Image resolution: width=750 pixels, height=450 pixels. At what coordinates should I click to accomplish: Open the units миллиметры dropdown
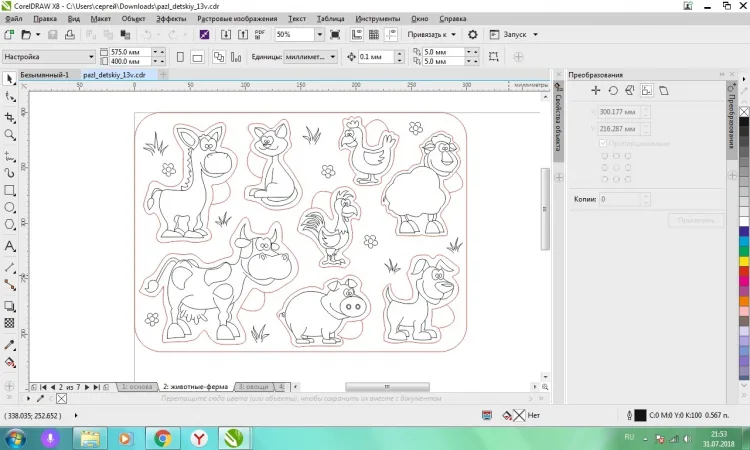pyautogui.click(x=310, y=56)
